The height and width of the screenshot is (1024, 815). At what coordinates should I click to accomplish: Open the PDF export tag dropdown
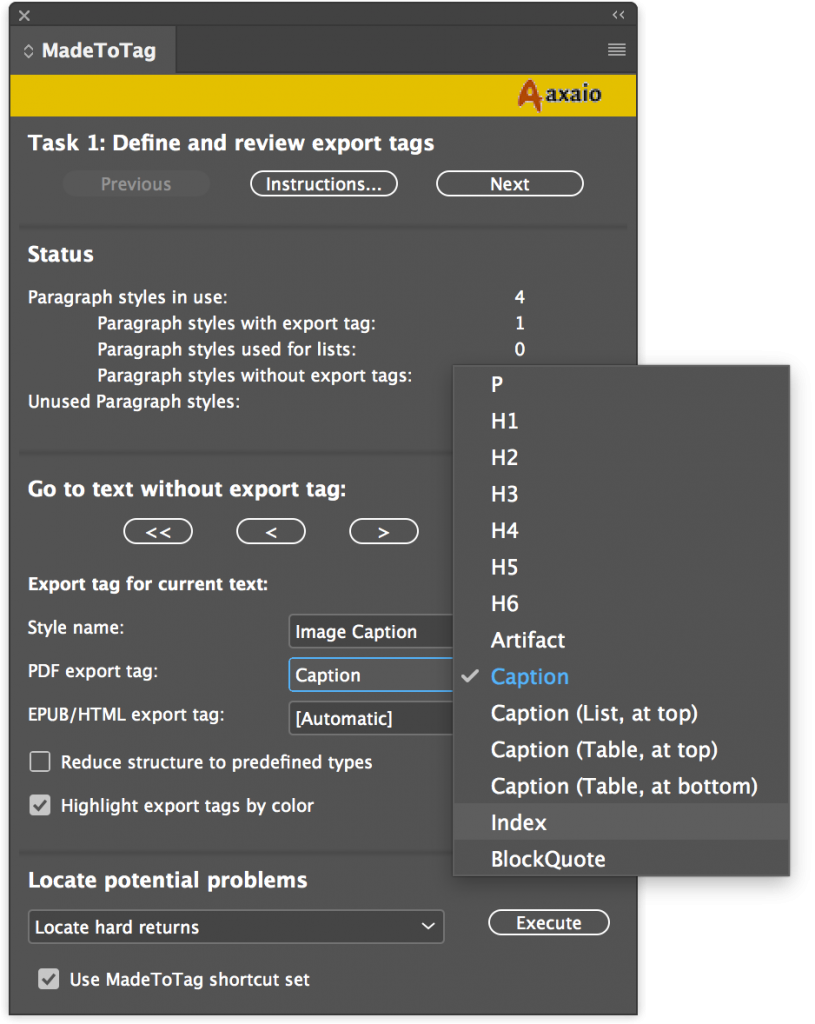tap(371, 675)
